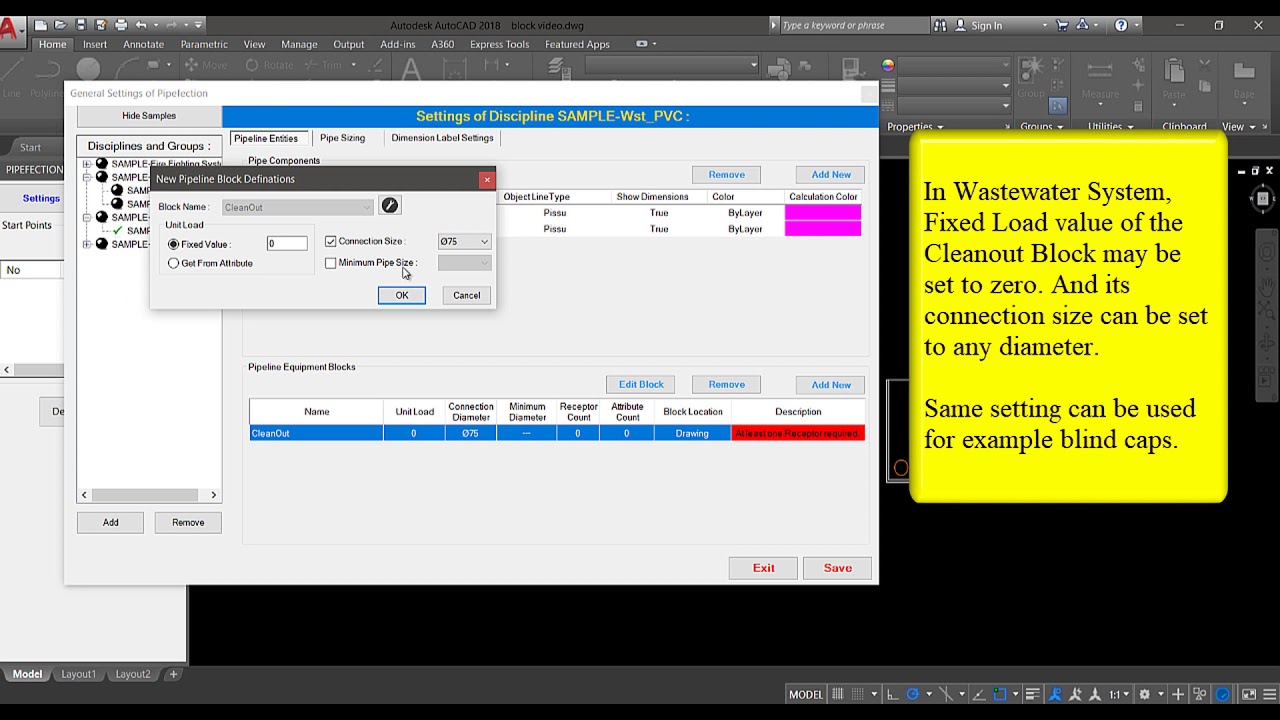
Task: Toggle lineweight display icon in status bar
Action: point(1033,694)
